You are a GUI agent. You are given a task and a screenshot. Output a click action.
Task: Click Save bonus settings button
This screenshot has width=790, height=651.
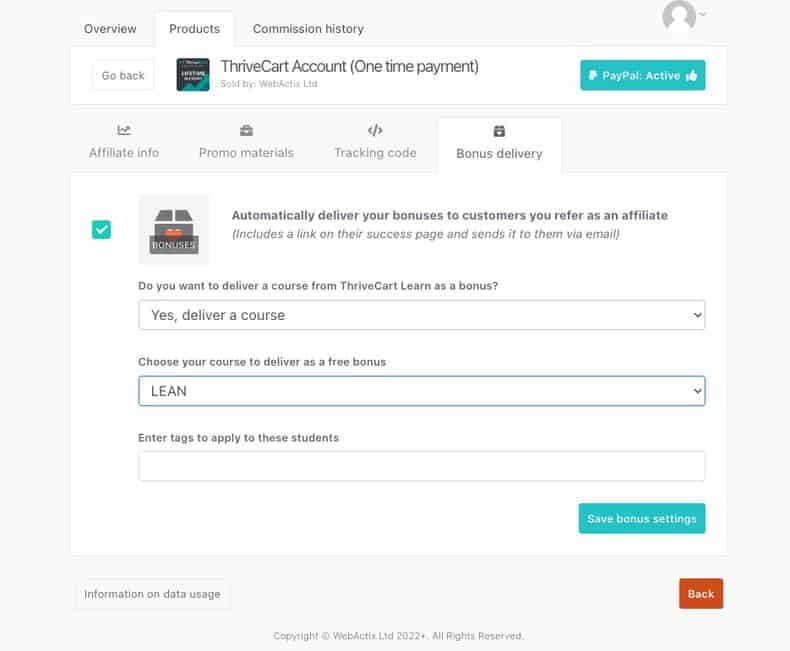[x=642, y=518]
